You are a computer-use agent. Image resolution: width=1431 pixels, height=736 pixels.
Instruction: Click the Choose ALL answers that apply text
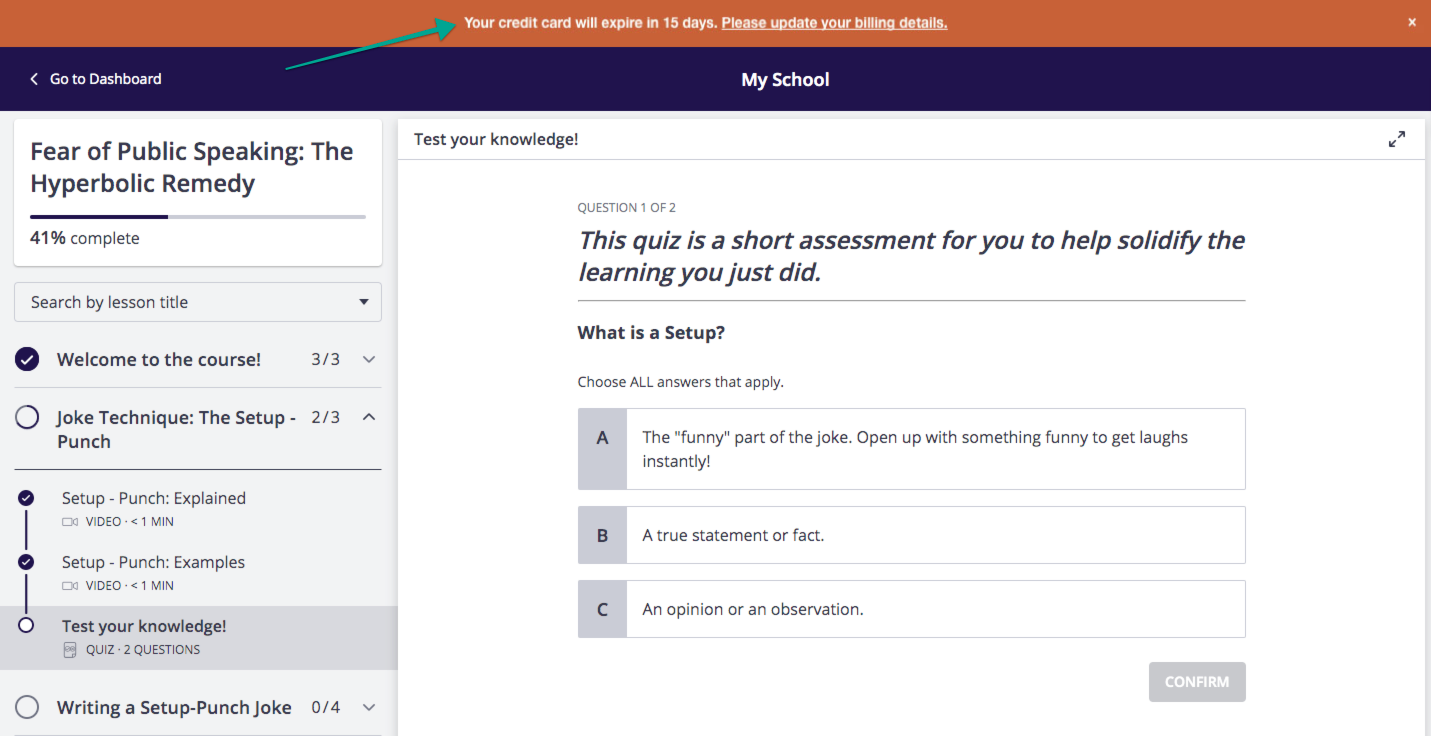click(x=681, y=382)
